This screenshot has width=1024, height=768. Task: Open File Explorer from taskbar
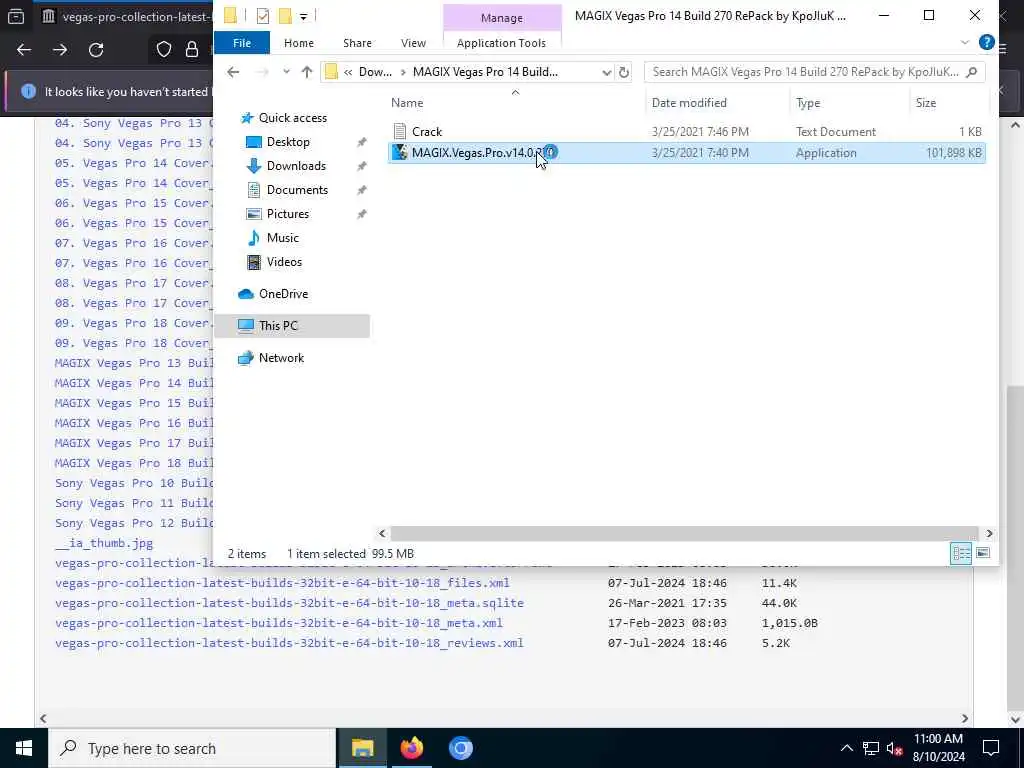[x=362, y=748]
